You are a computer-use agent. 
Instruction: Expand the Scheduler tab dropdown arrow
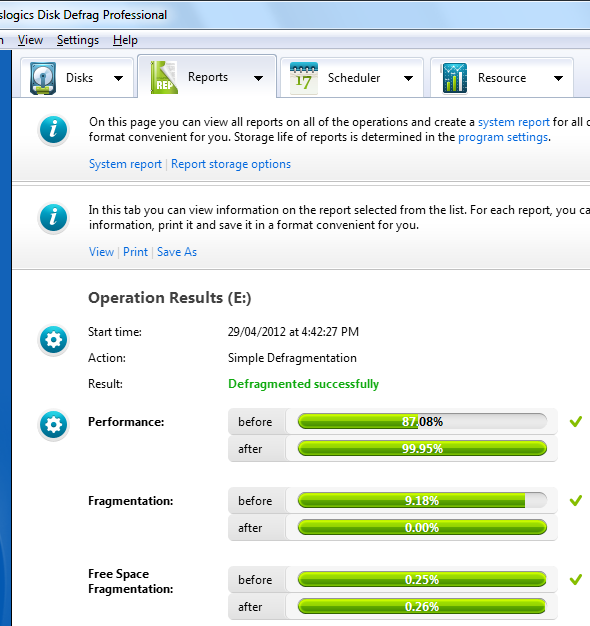408,78
